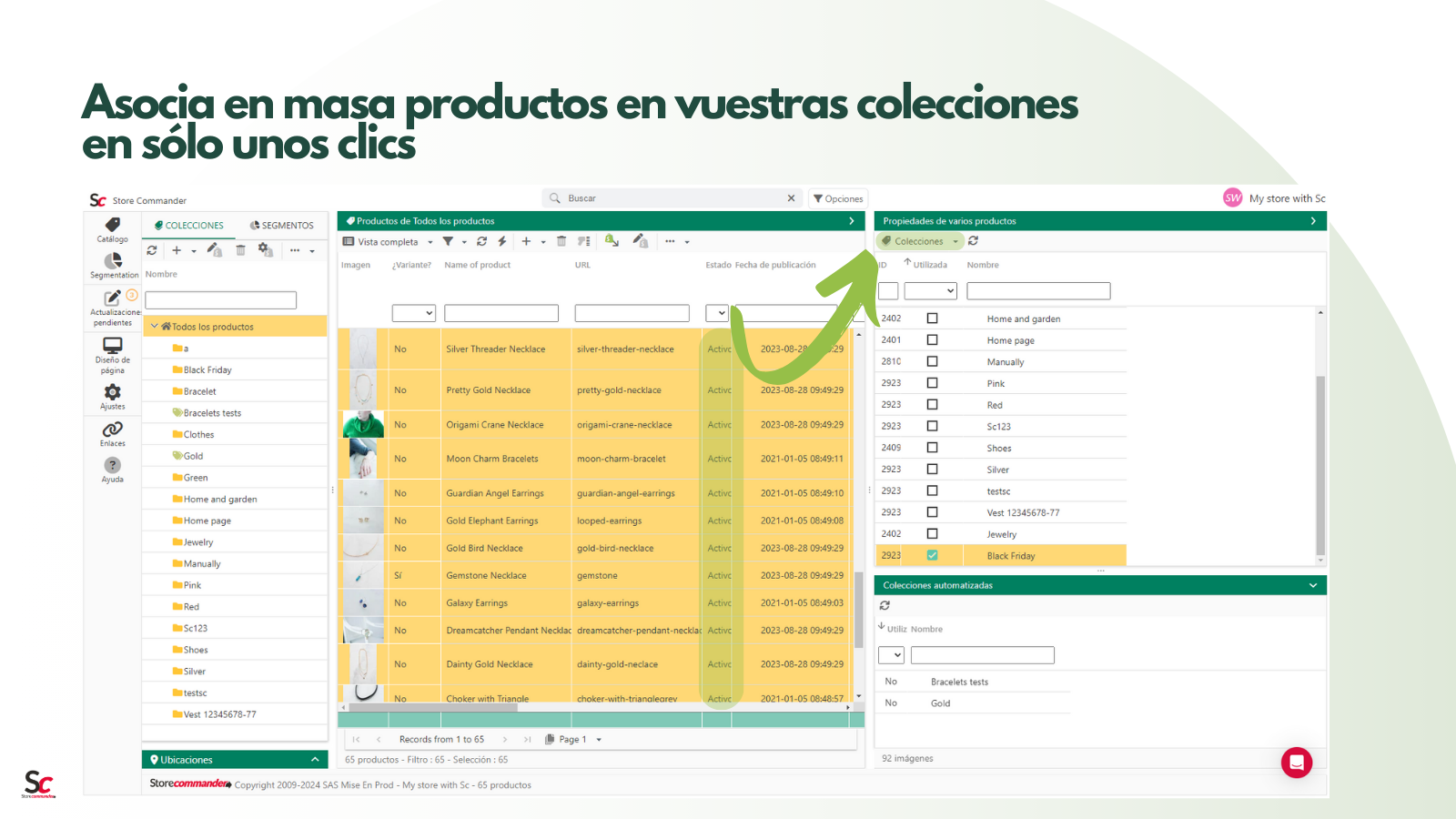Click edit collection pencil icon in tree toolbar
Screen dimensions: 1456x819
(x=215, y=249)
